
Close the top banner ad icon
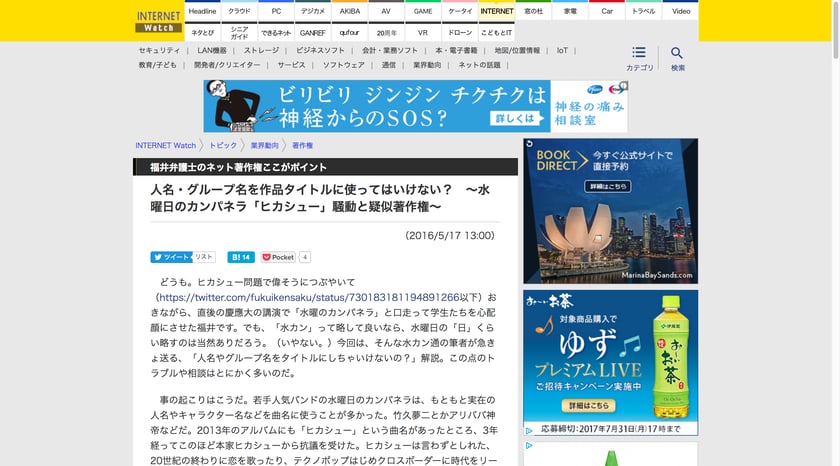pos(622,86)
